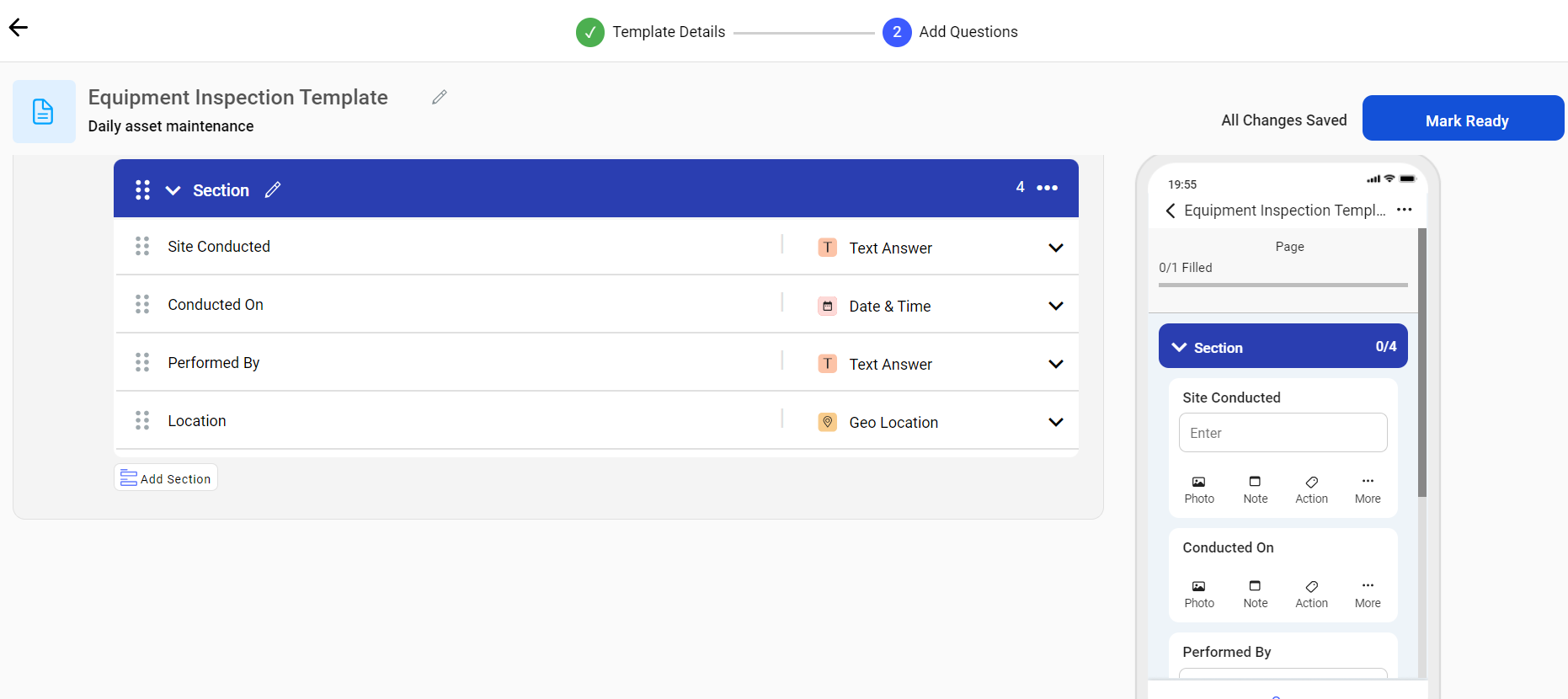Edit the template title with pencil icon
The height and width of the screenshot is (699, 1568).
439,98
